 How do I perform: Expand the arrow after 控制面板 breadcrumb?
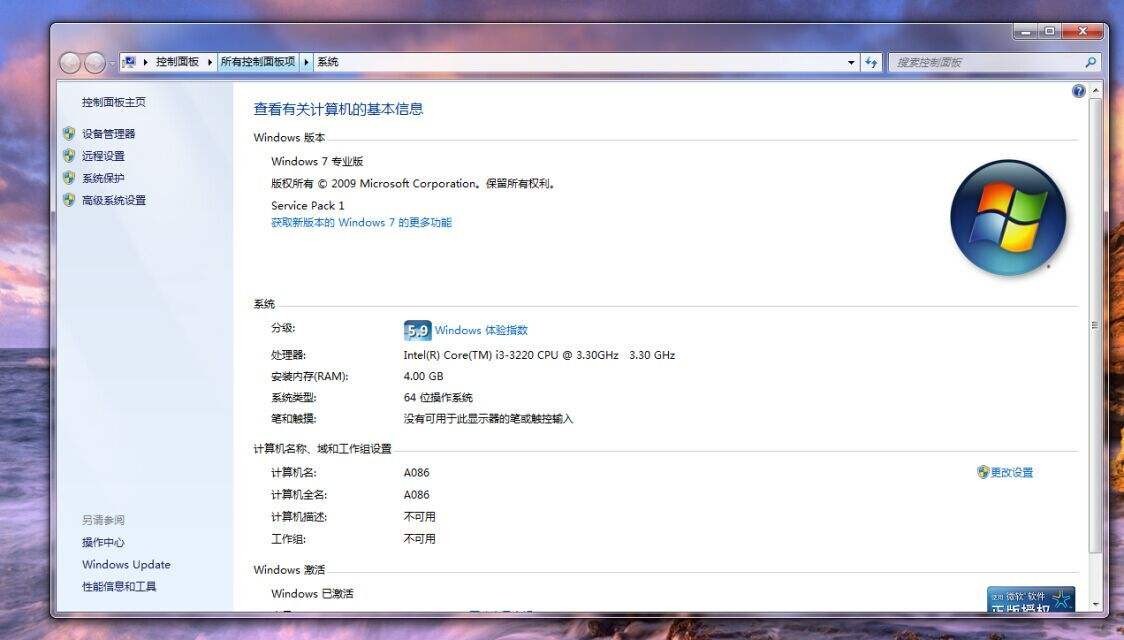tap(210, 62)
